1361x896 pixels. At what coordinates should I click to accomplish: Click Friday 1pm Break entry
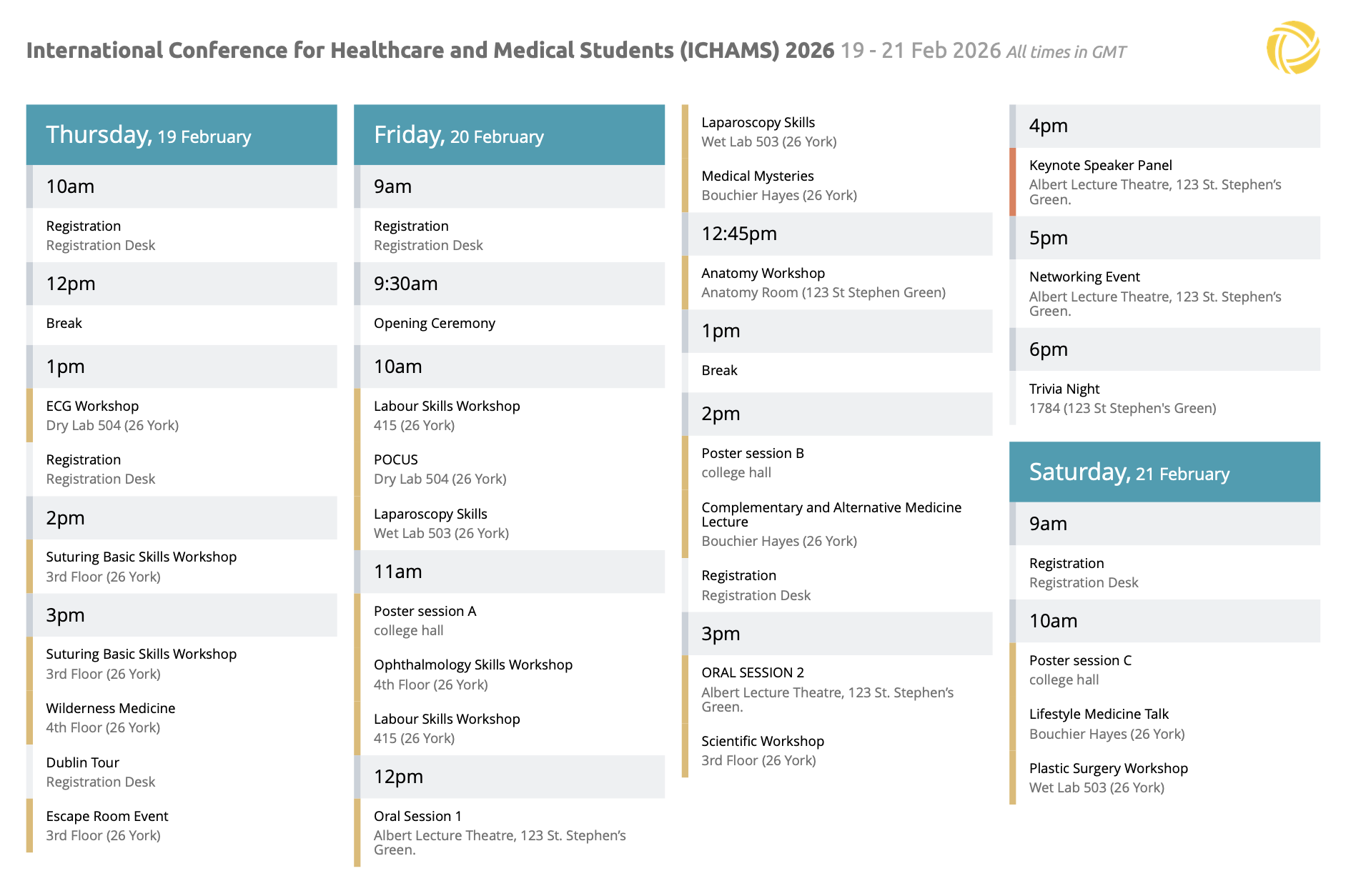[x=837, y=372]
